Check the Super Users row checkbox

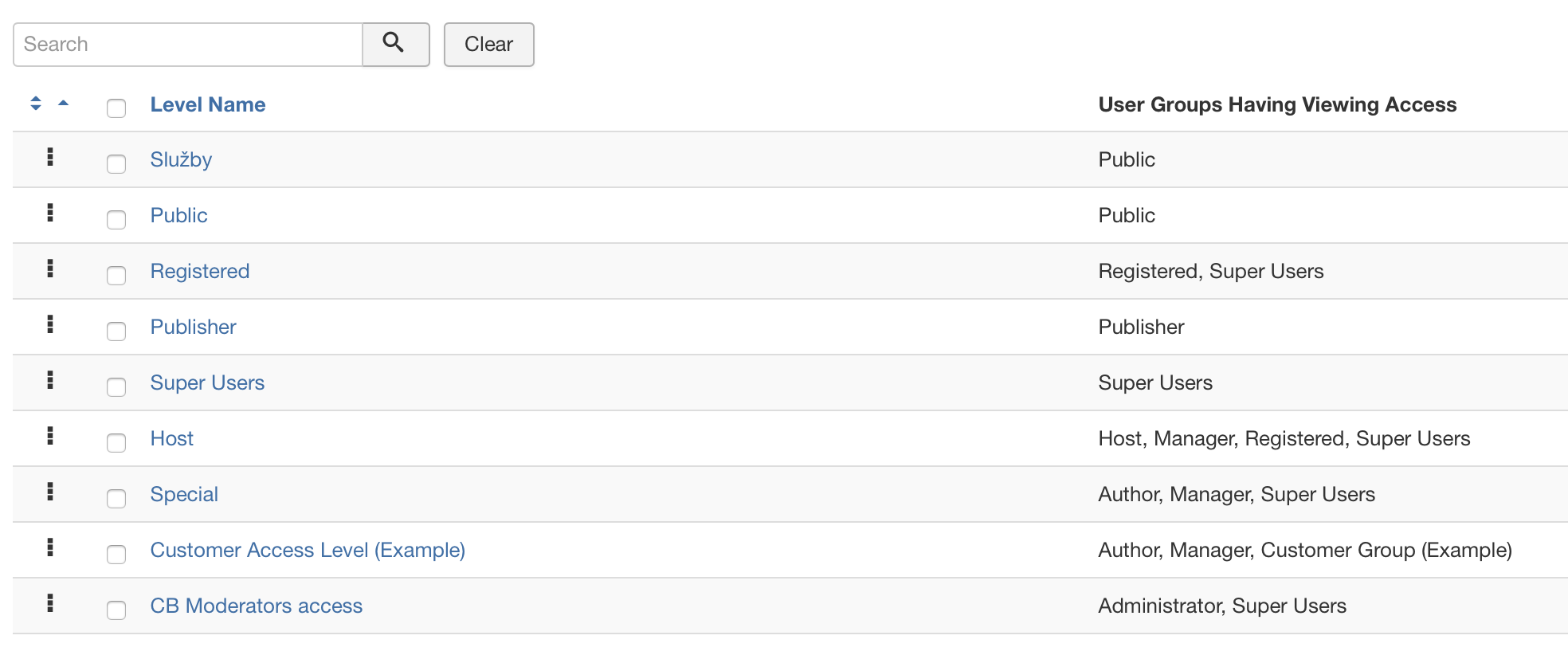click(x=116, y=386)
